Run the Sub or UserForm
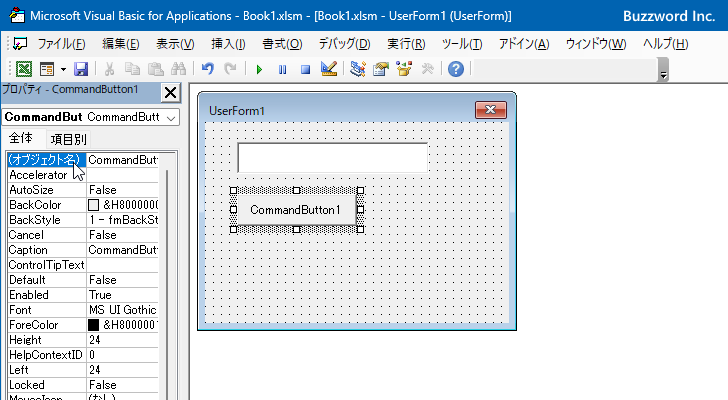This screenshot has width=728, height=400. [259, 70]
